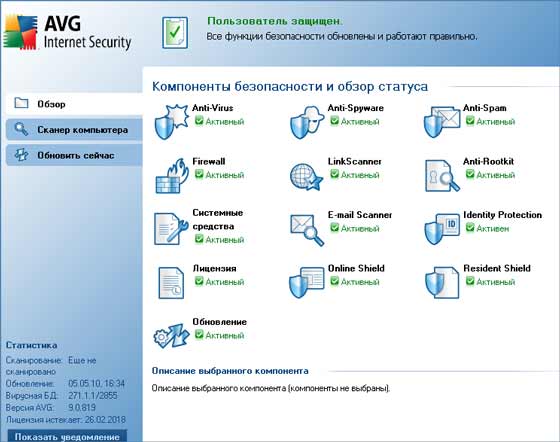Click the E-mail Scanner component title

click(360, 215)
